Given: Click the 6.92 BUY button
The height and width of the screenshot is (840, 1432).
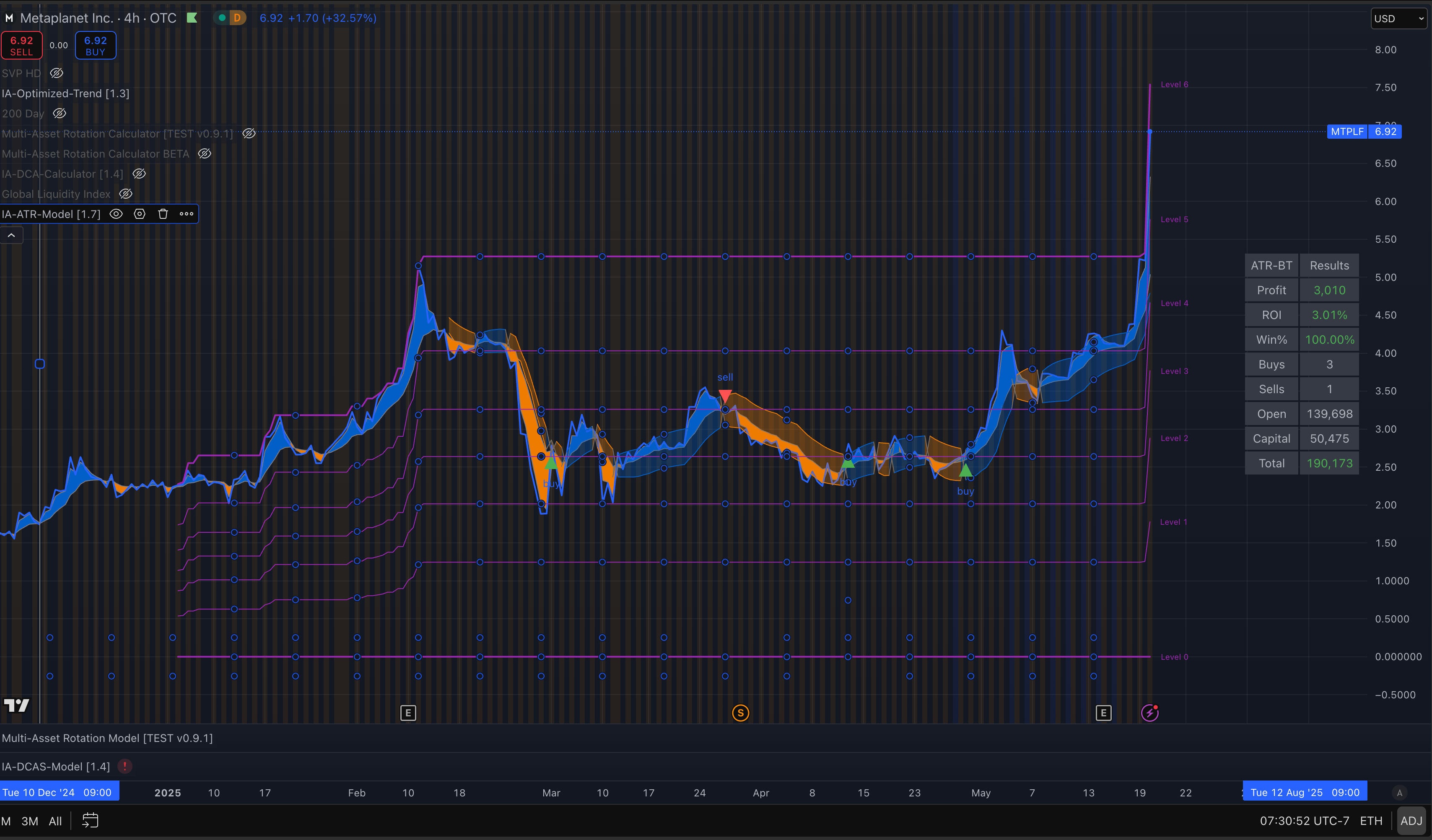Looking at the screenshot, I should click(x=96, y=45).
